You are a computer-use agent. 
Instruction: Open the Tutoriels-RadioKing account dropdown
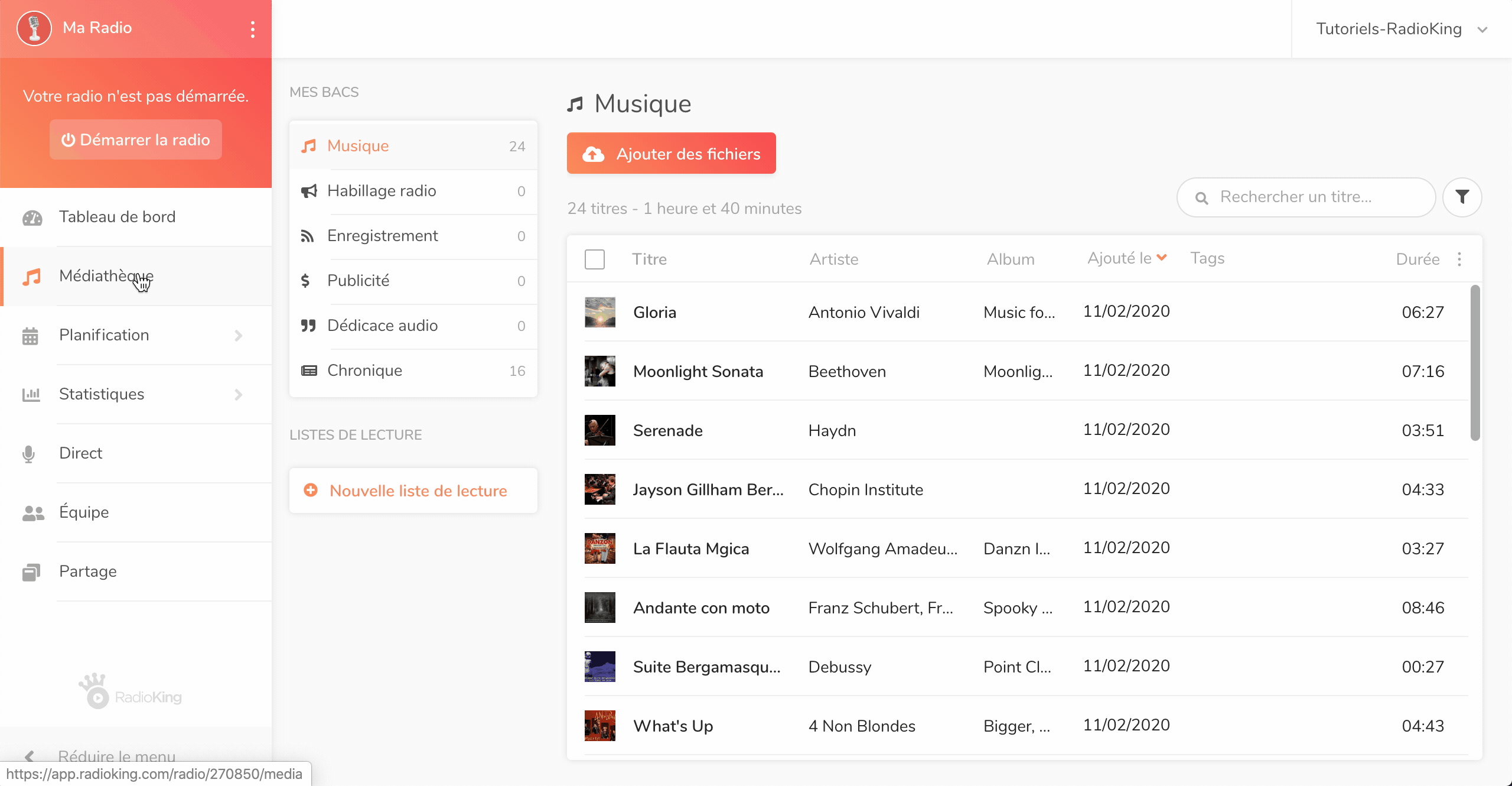tap(1402, 29)
